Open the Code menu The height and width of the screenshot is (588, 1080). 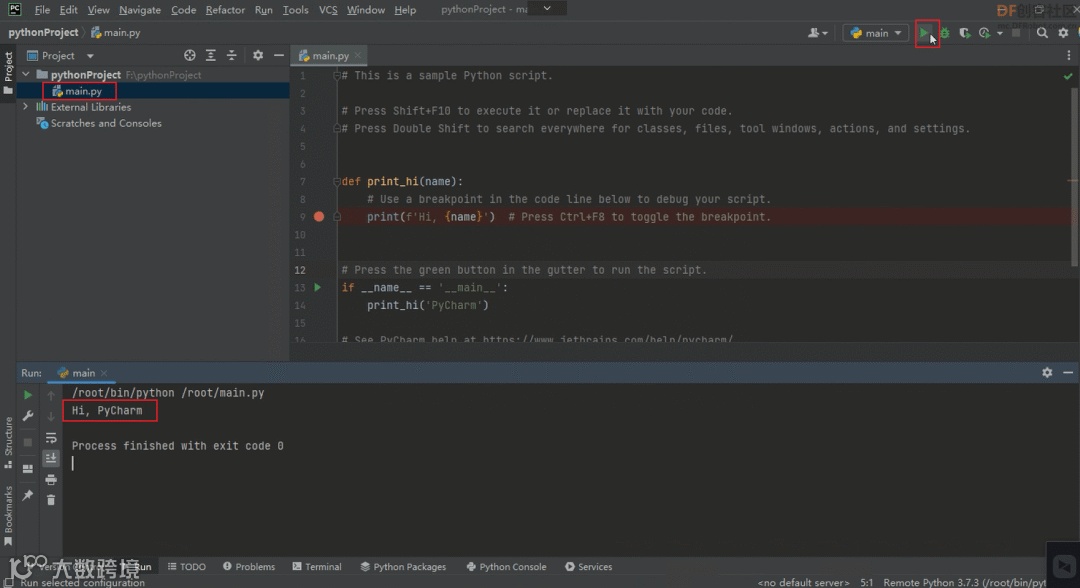pyautogui.click(x=183, y=10)
